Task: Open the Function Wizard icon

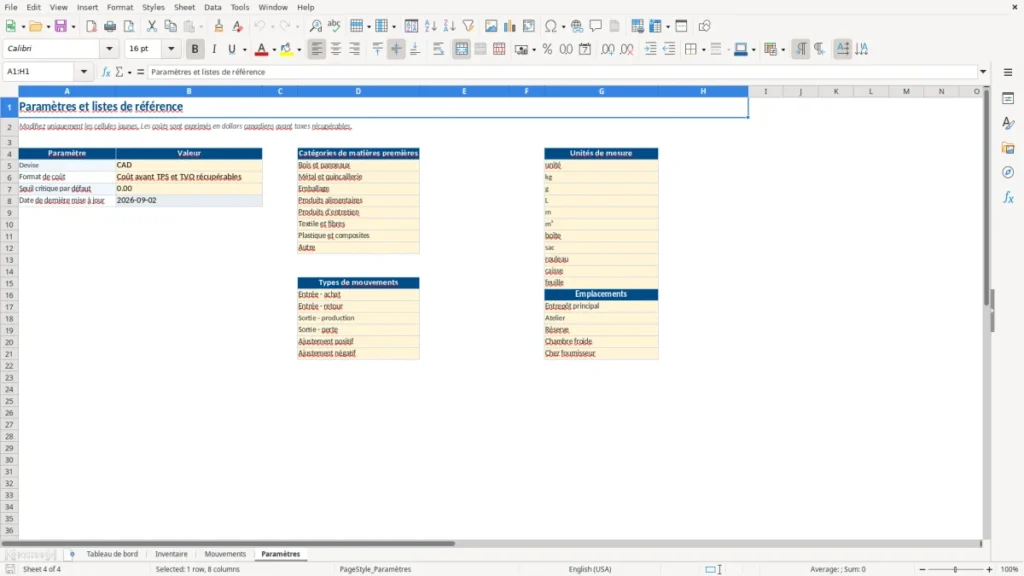Action: coord(106,72)
